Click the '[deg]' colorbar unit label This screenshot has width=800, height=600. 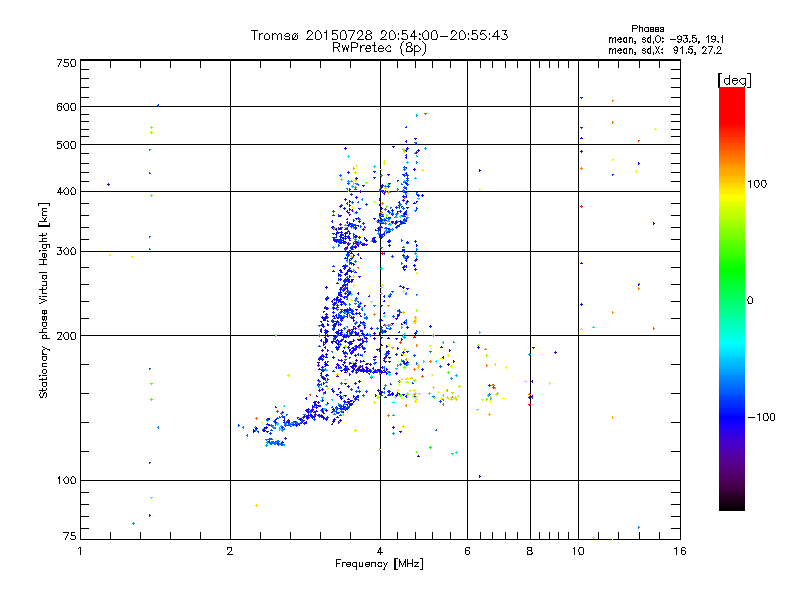734,80
